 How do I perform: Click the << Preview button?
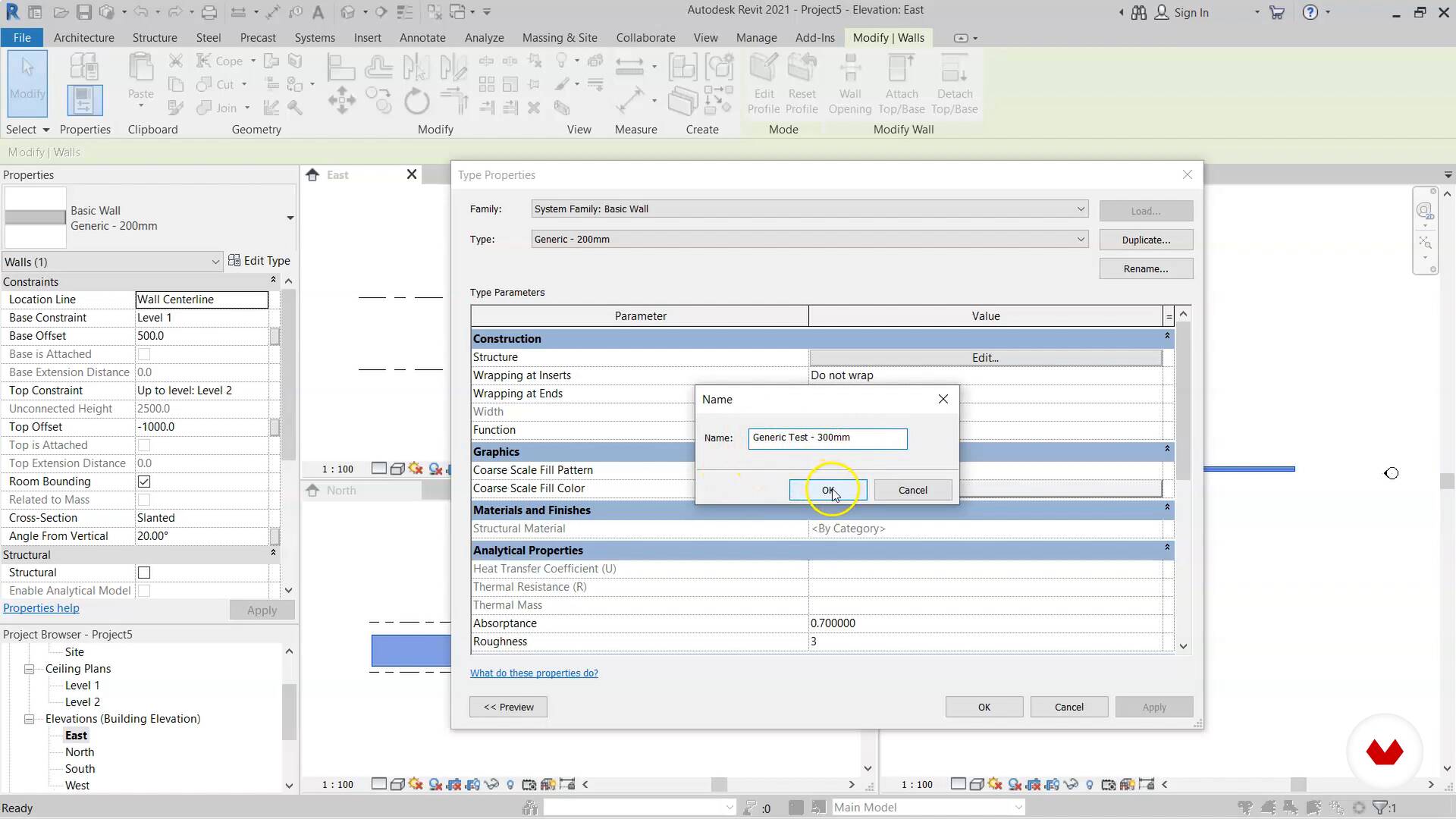tap(508, 707)
